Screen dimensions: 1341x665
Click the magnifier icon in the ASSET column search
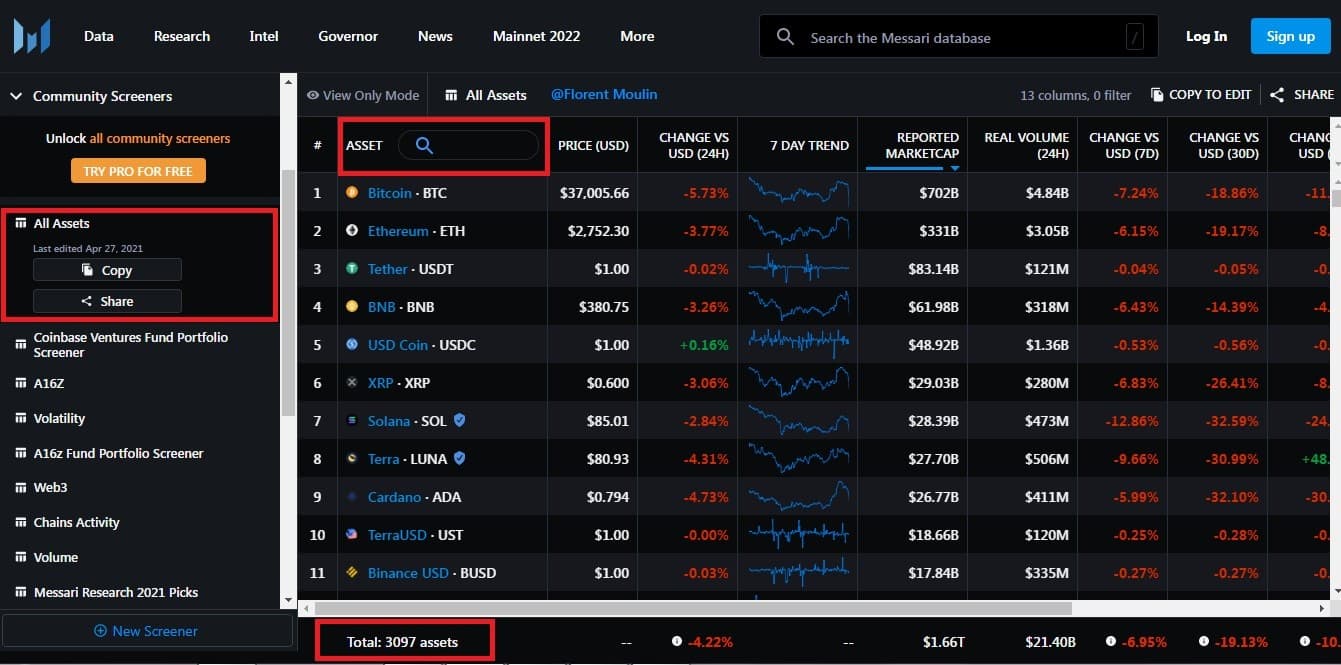point(424,145)
